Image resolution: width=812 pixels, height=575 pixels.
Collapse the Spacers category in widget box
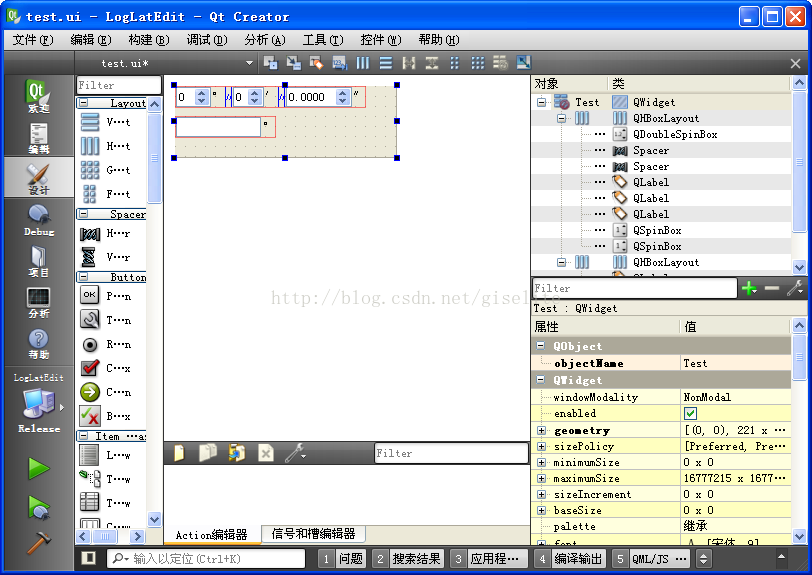pyautogui.click(x=83, y=213)
